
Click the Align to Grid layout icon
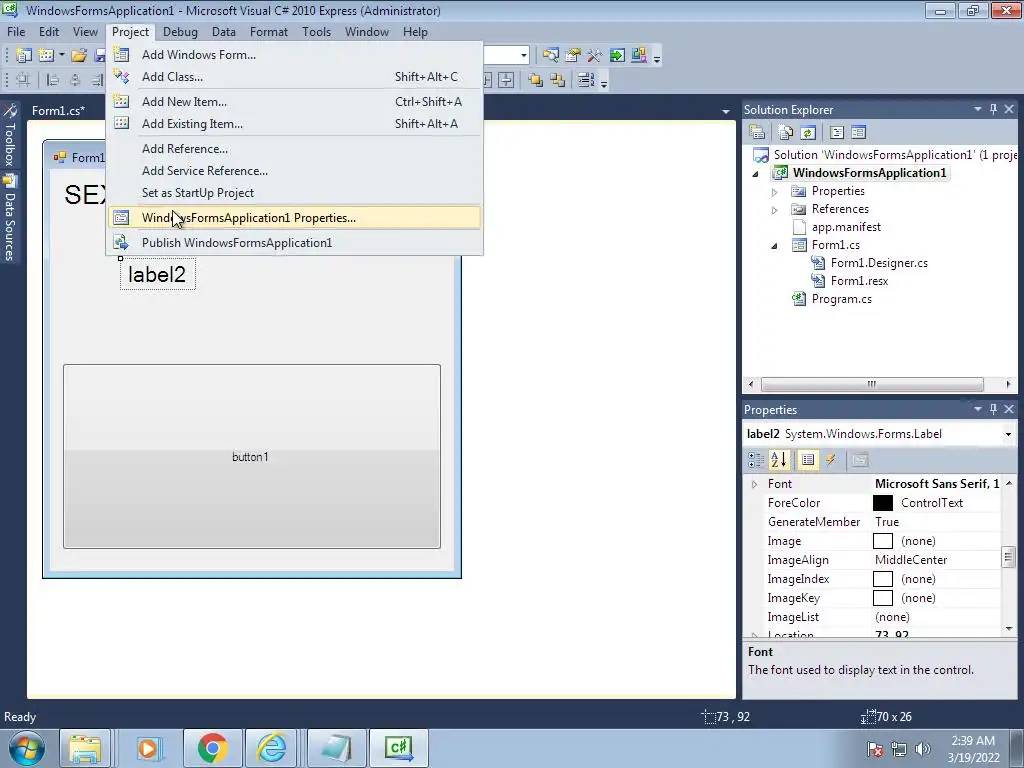point(23,80)
